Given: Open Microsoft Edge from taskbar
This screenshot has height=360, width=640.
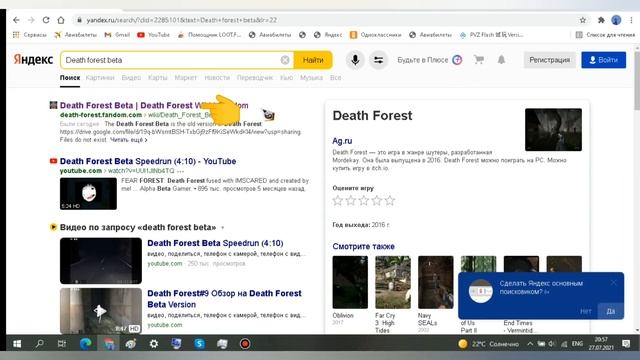Looking at the screenshot, I should [x=85, y=344].
